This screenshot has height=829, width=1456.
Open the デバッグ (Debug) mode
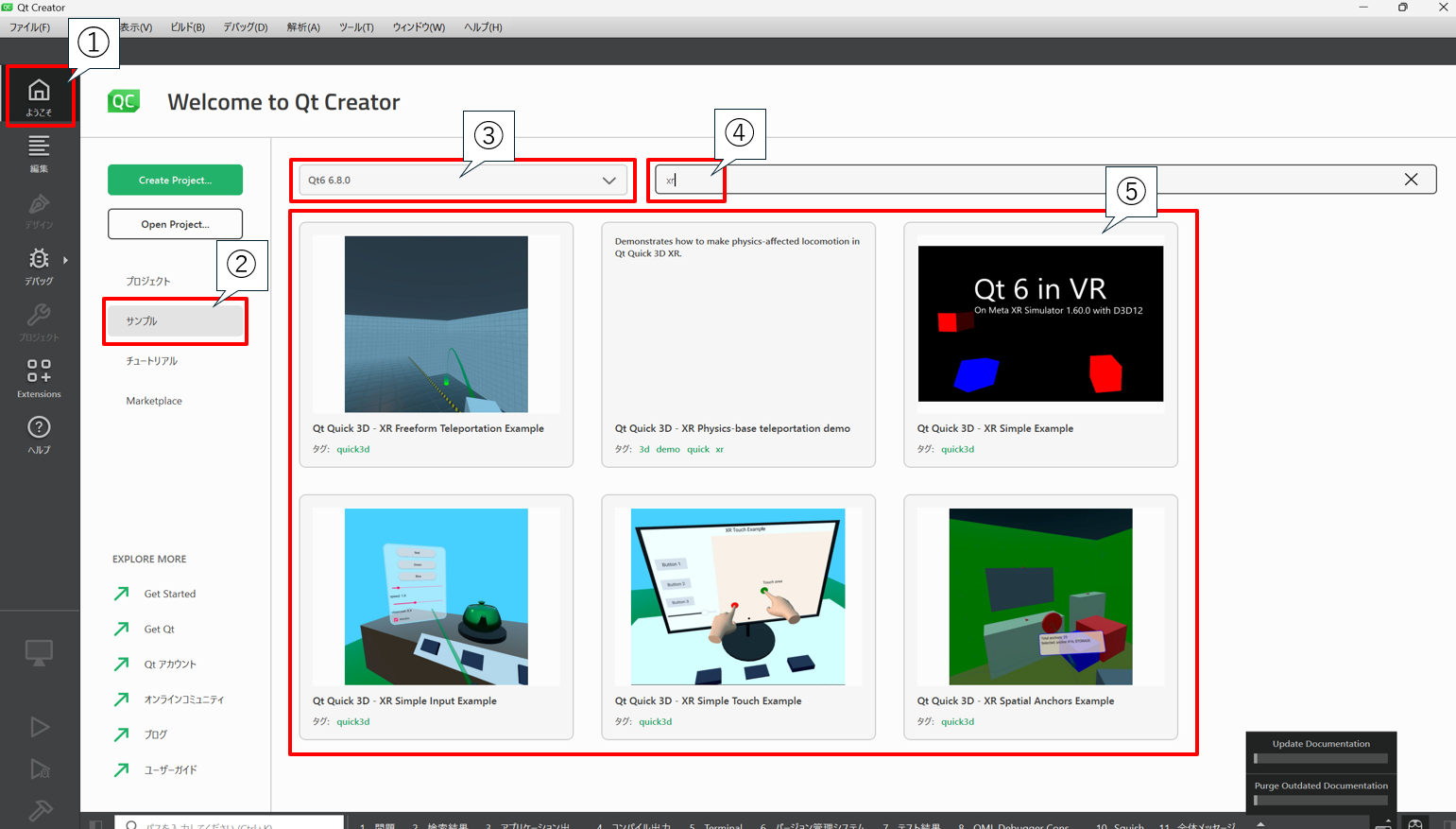(38, 266)
